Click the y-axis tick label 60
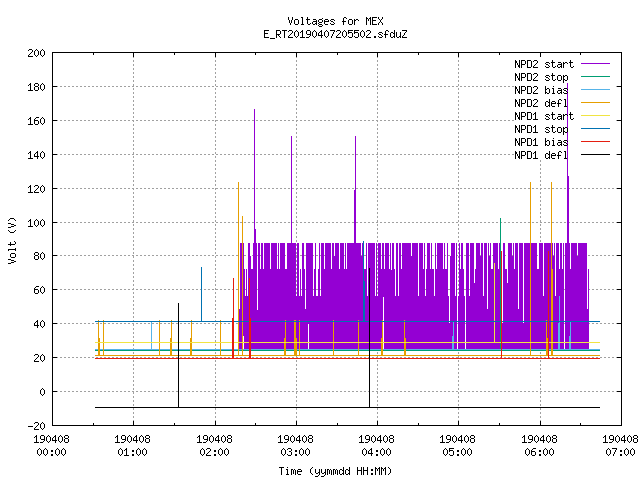The height and width of the screenshot is (480, 640). click(x=39, y=290)
